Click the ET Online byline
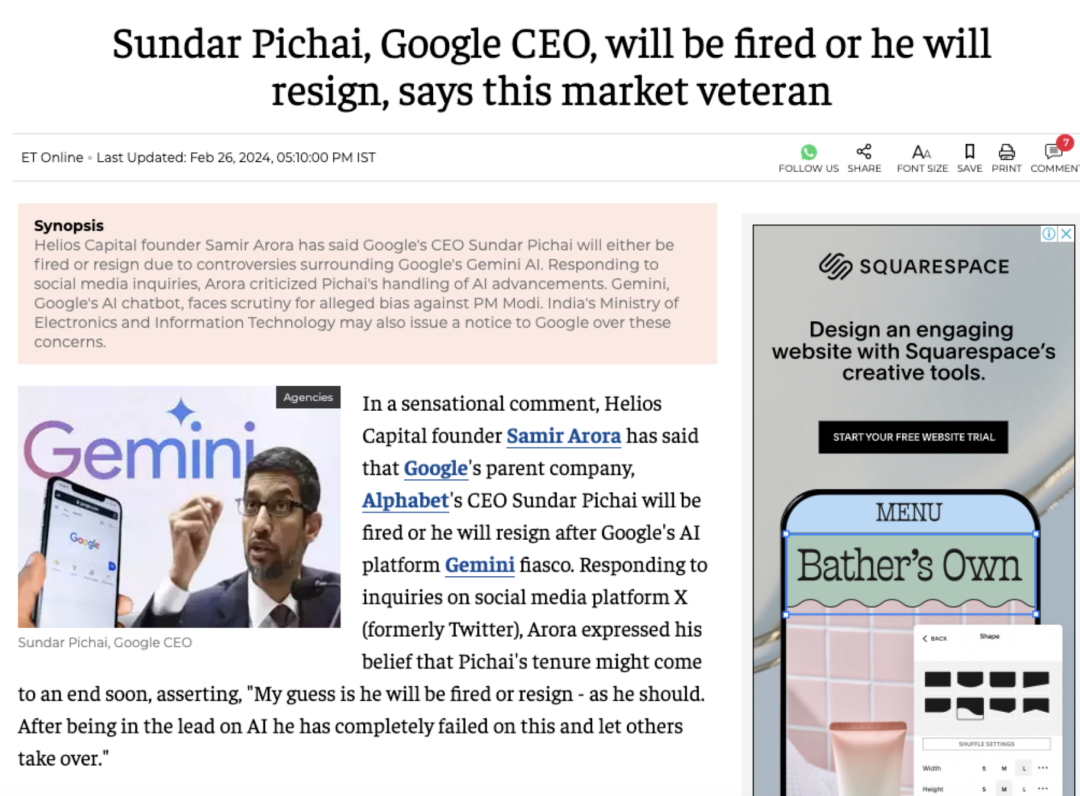Viewport: 1080px width, 796px height. pos(52,158)
